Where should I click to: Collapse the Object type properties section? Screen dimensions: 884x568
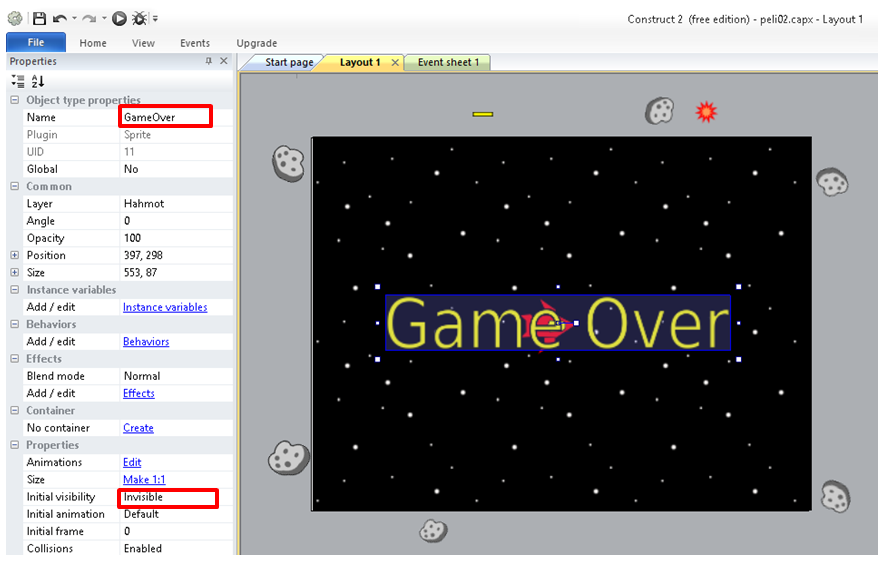click(14, 100)
